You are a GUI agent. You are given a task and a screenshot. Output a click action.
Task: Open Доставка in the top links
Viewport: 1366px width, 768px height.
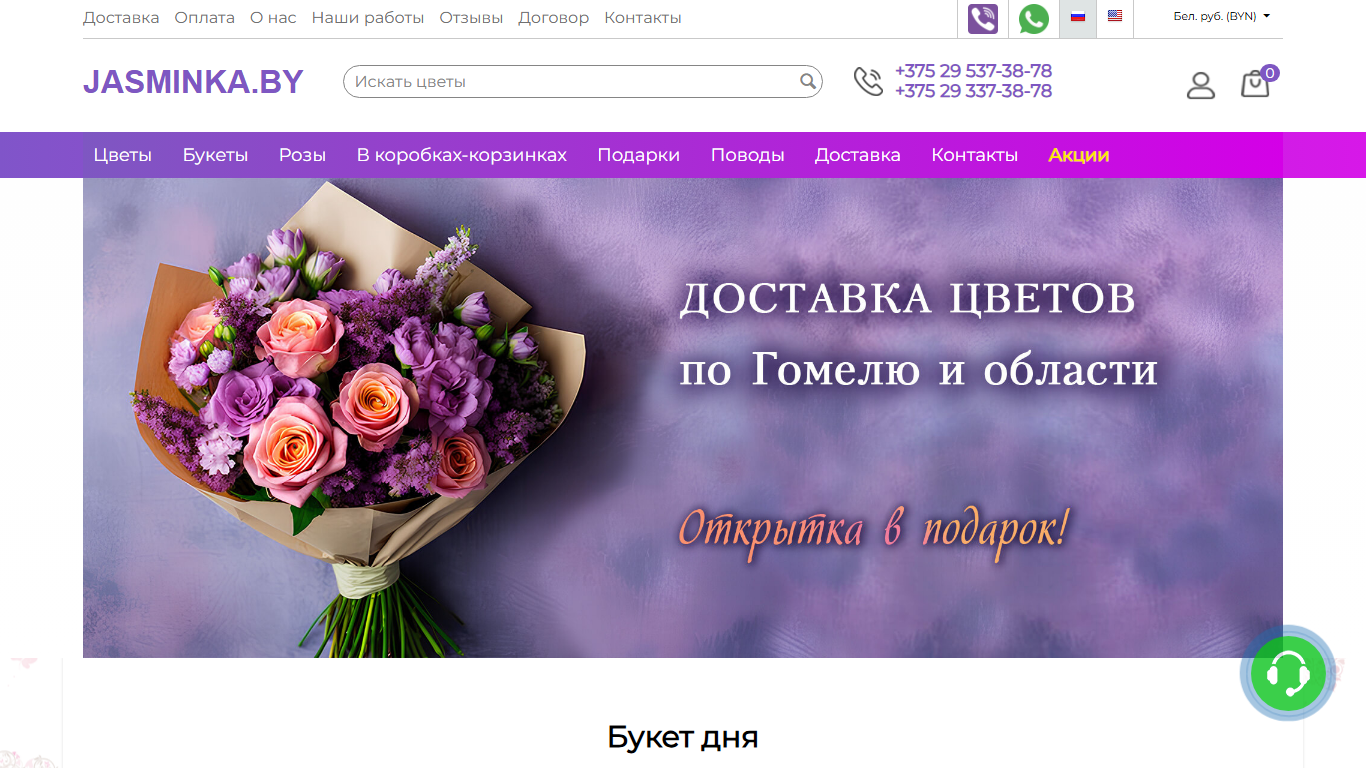pyautogui.click(x=121, y=18)
